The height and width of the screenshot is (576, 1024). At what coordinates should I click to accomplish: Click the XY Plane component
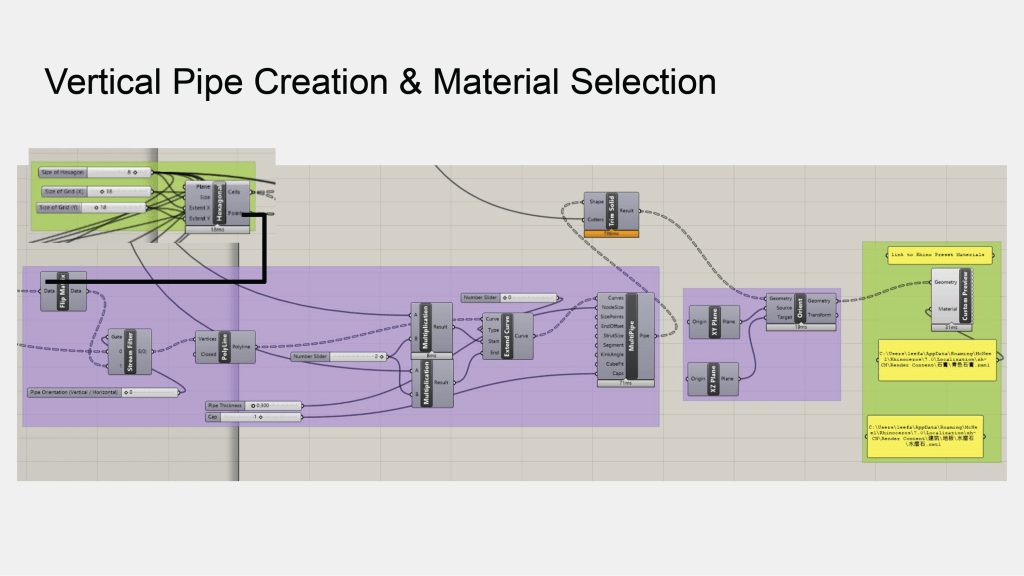click(x=715, y=321)
